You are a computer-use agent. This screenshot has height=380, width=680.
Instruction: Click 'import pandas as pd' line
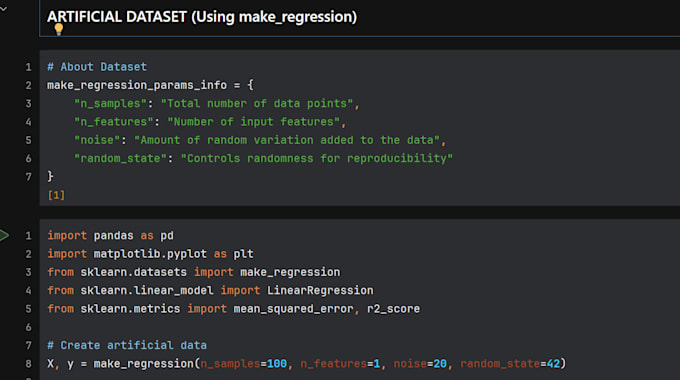[111, 236]
